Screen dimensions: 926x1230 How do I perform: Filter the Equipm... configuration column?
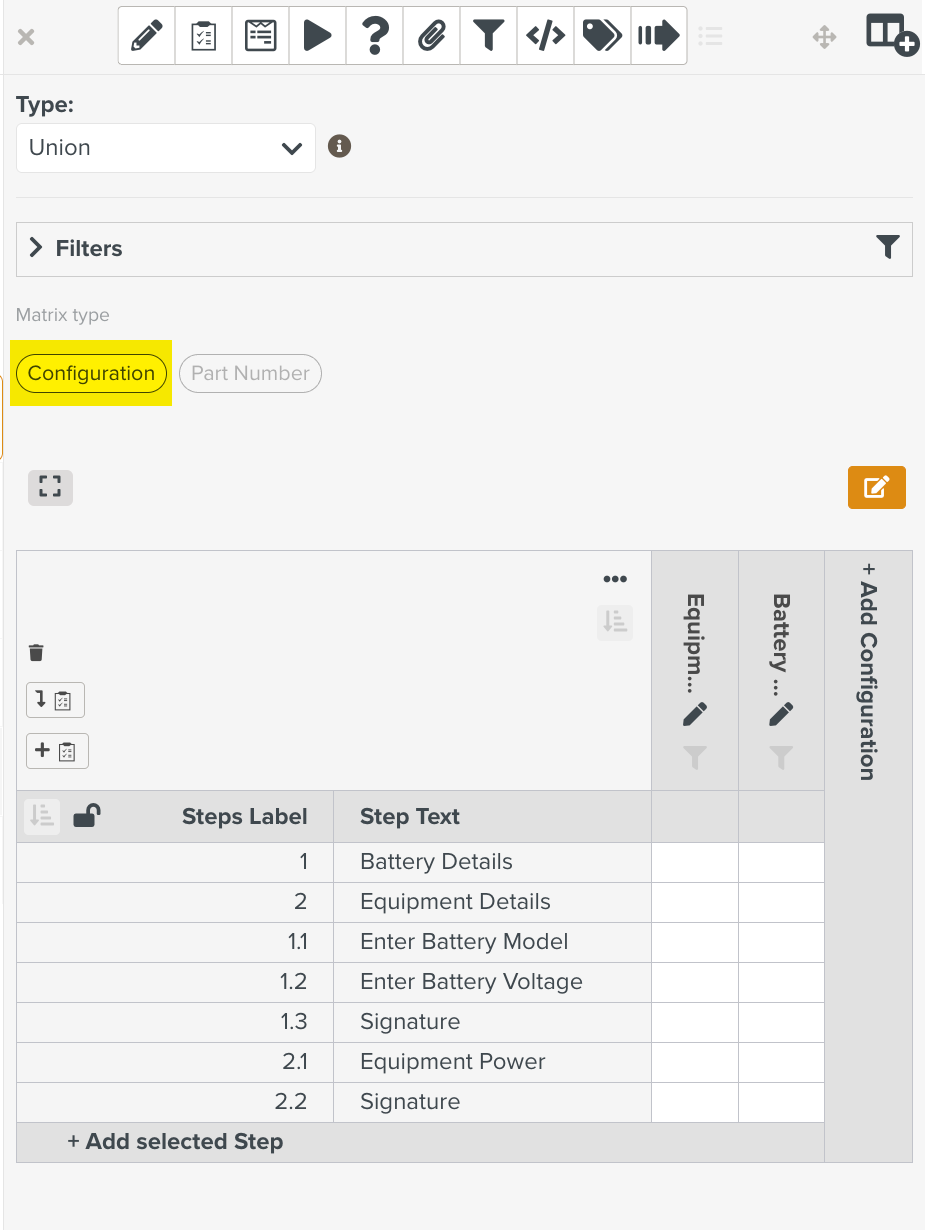pyautogui.click(x=695, y=758)
